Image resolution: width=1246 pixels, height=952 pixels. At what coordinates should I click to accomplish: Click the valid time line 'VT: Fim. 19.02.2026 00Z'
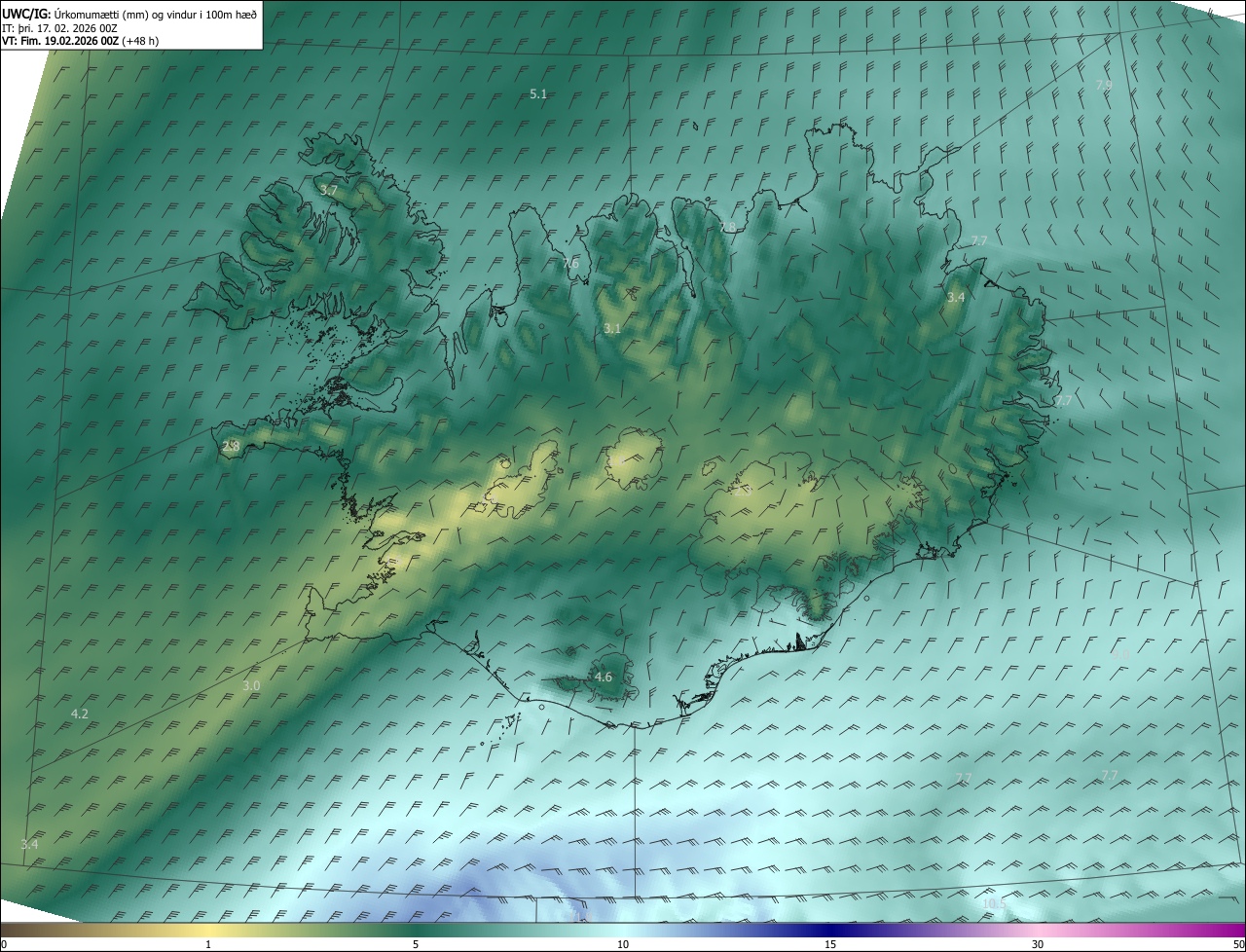point(61,42)
